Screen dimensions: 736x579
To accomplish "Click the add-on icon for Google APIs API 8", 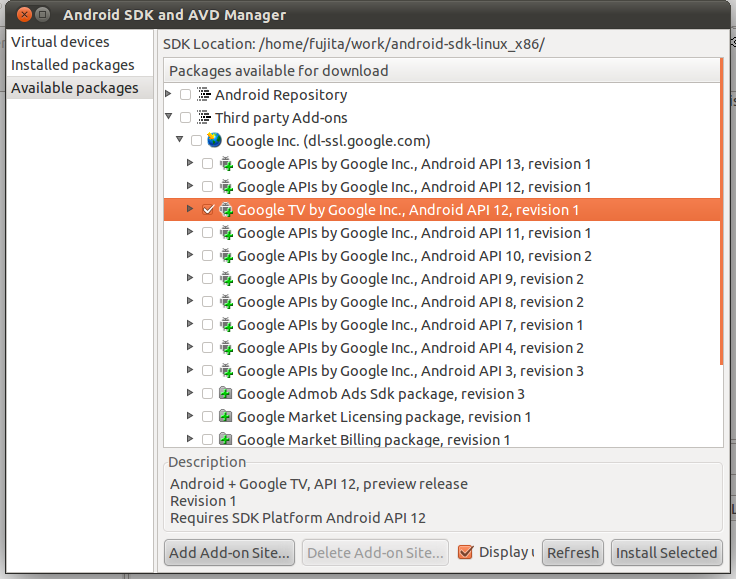I will click(226, 301).
